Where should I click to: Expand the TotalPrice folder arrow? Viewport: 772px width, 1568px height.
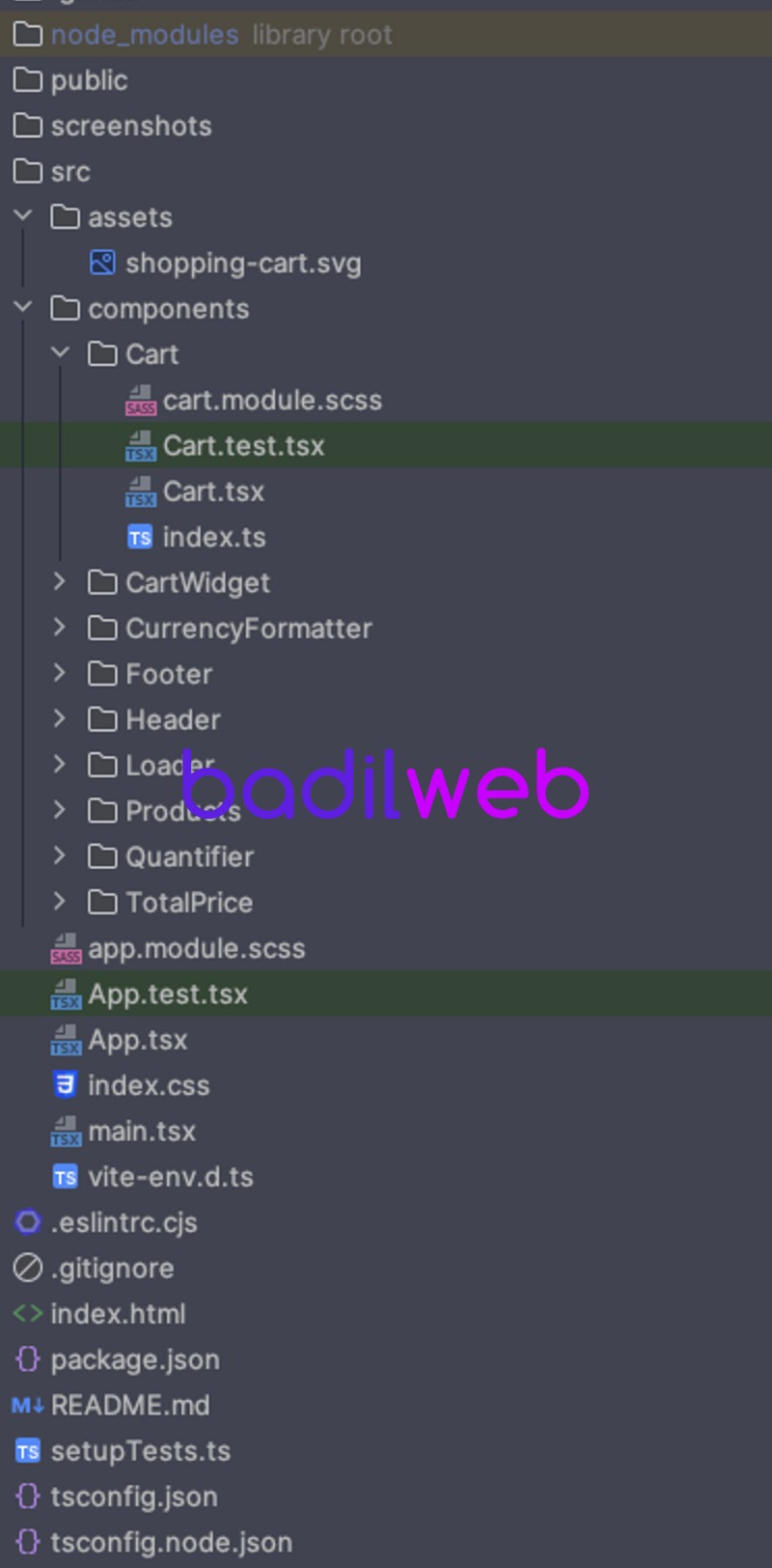[x=60, y=901]
